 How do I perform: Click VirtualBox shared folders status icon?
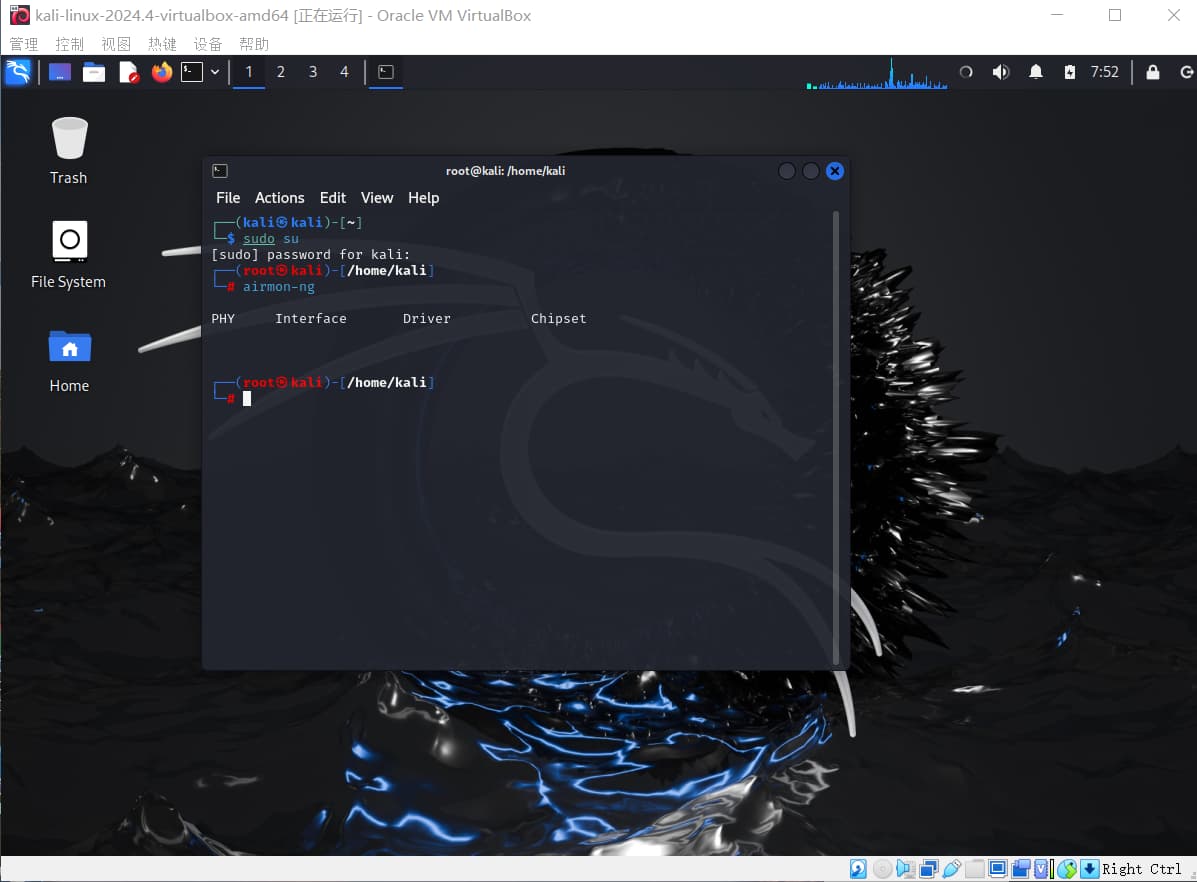(x=975, y=869)
